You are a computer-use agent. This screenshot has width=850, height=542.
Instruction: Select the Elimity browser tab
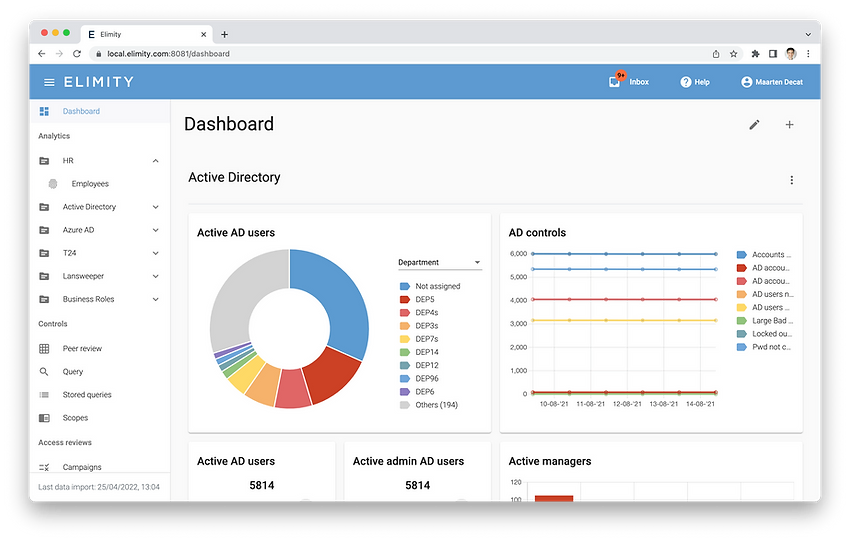(145, 34)
